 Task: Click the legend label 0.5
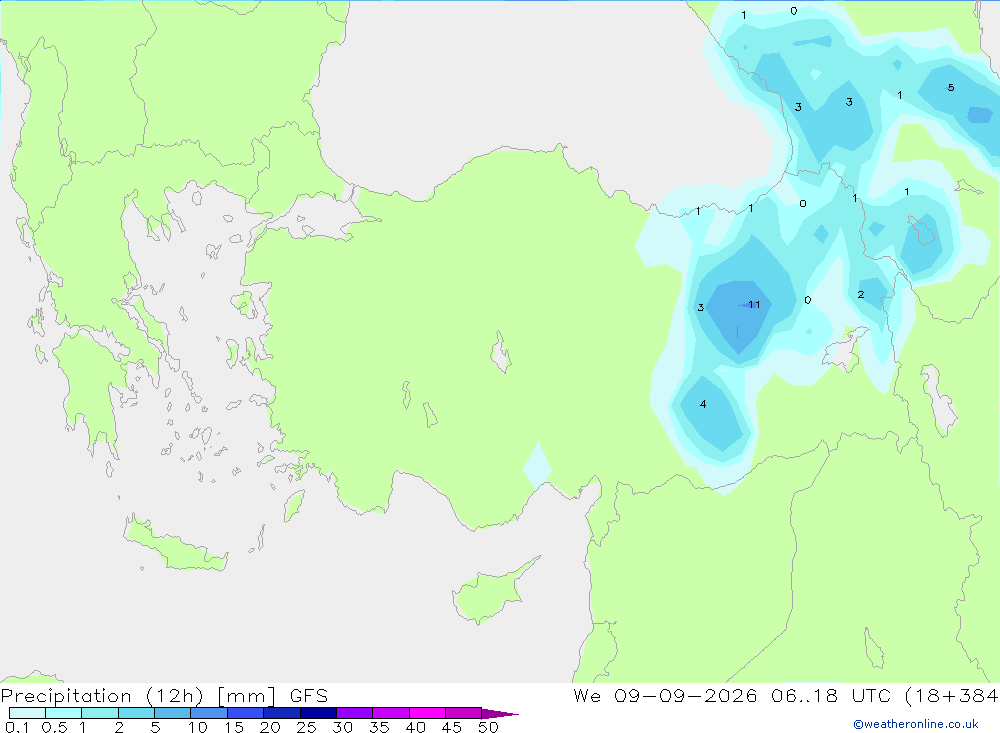click(x=54, y=727)
